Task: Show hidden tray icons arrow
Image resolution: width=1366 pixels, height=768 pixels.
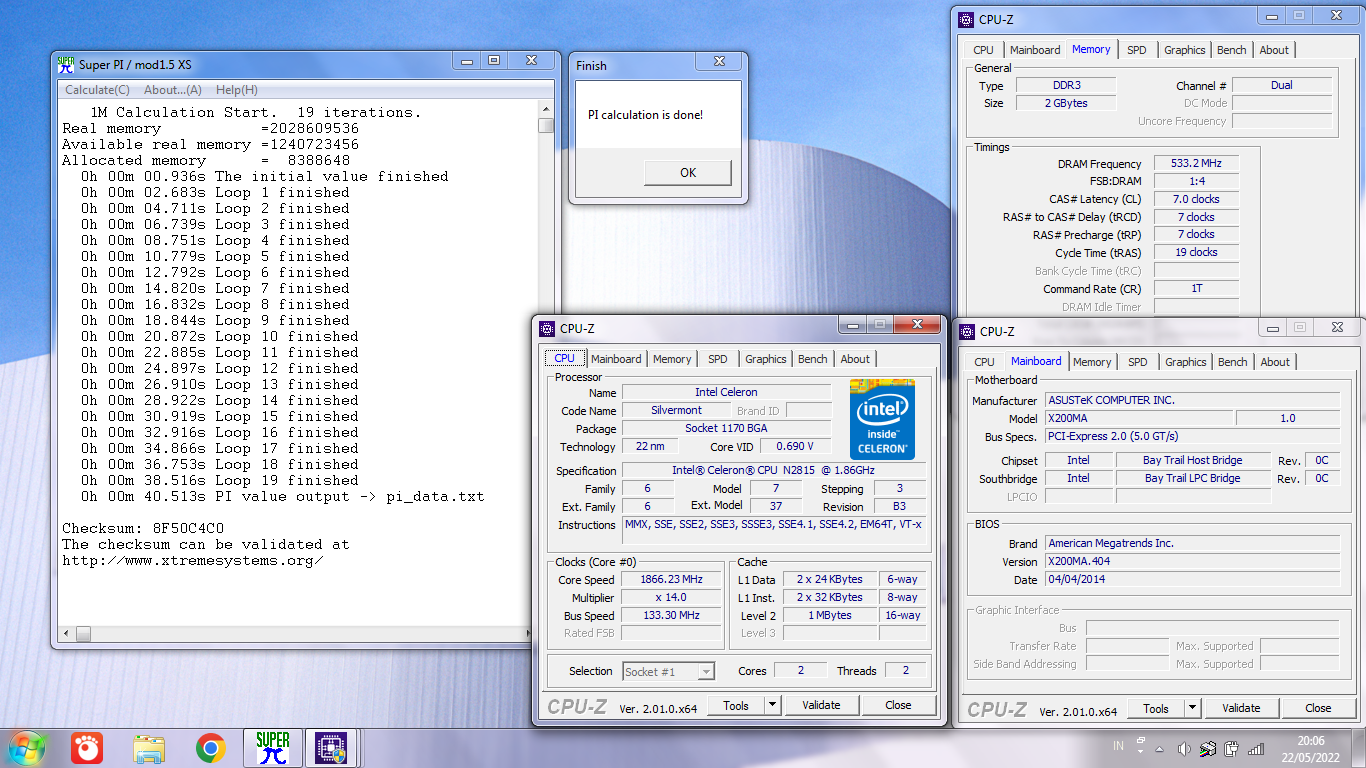Action: point(1161,748)
